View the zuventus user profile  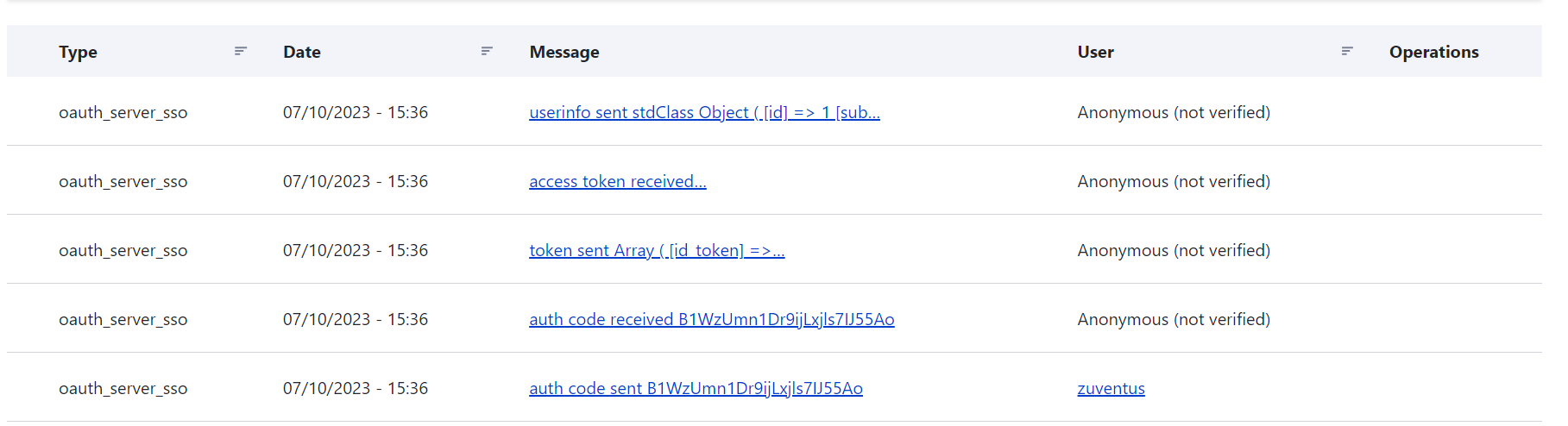pos(1111,389)
